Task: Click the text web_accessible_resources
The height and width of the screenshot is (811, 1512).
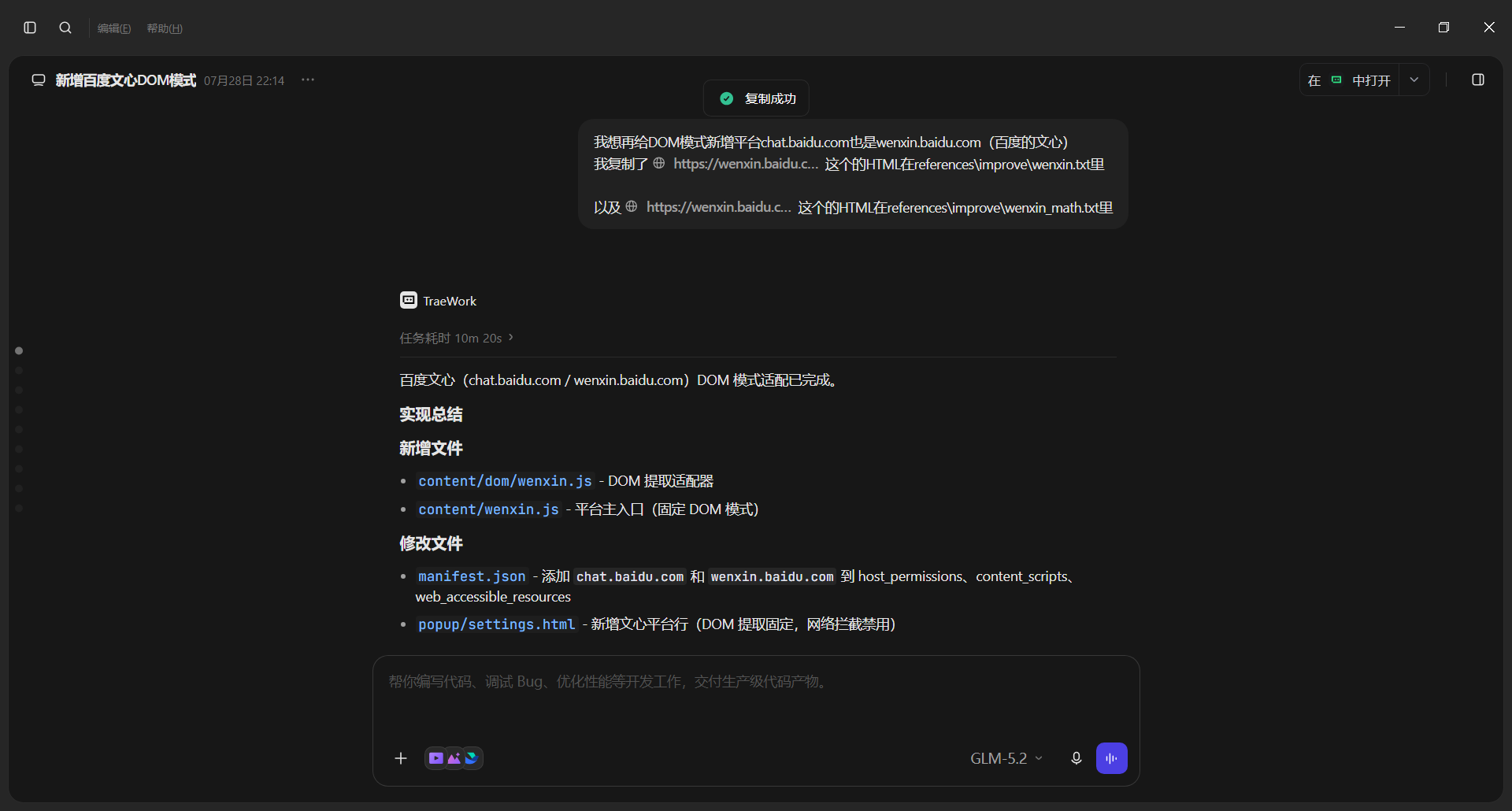Action: [x=493, y=597]
